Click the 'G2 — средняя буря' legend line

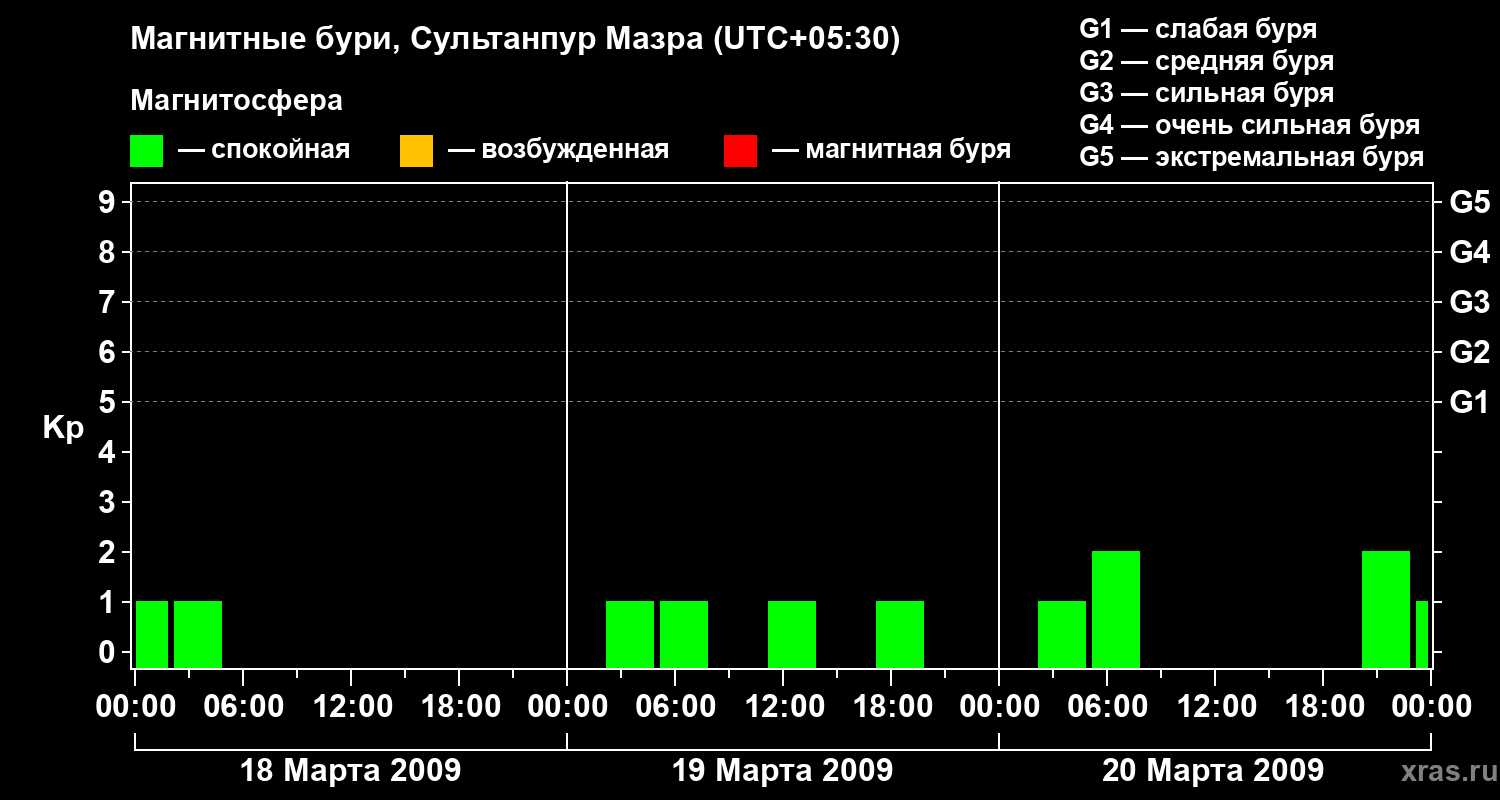1207,61
